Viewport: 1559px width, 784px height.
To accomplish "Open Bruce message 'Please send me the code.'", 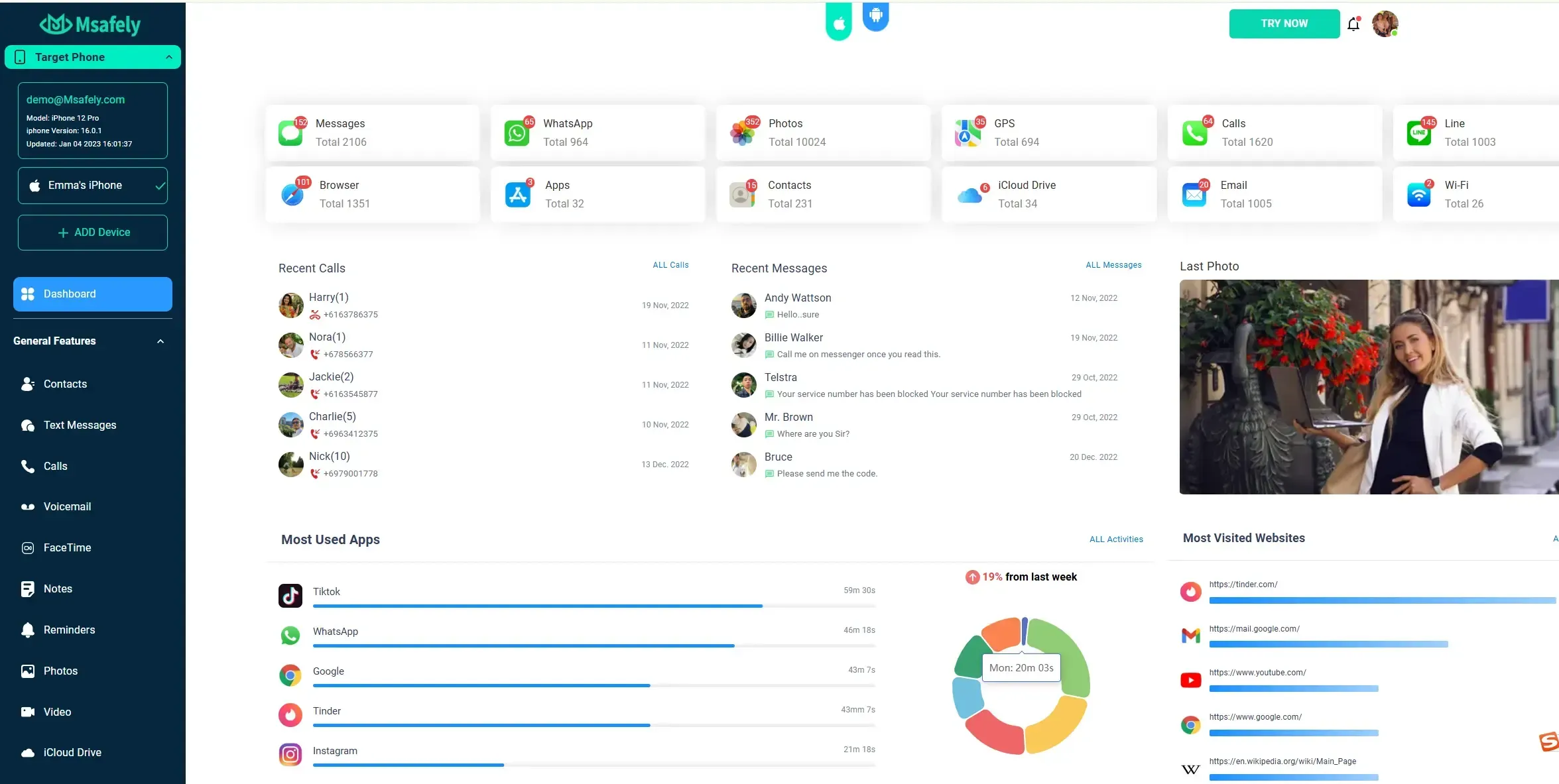I will (x=924, y=465).
